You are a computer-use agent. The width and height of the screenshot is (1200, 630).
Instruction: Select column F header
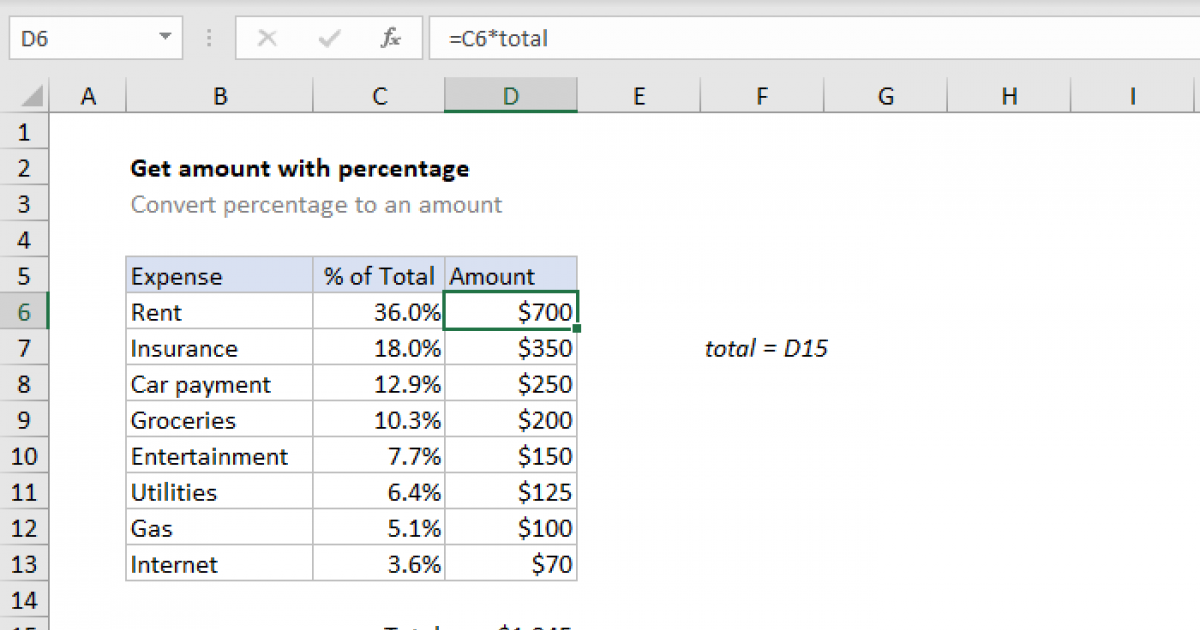(x=761, y=95)
